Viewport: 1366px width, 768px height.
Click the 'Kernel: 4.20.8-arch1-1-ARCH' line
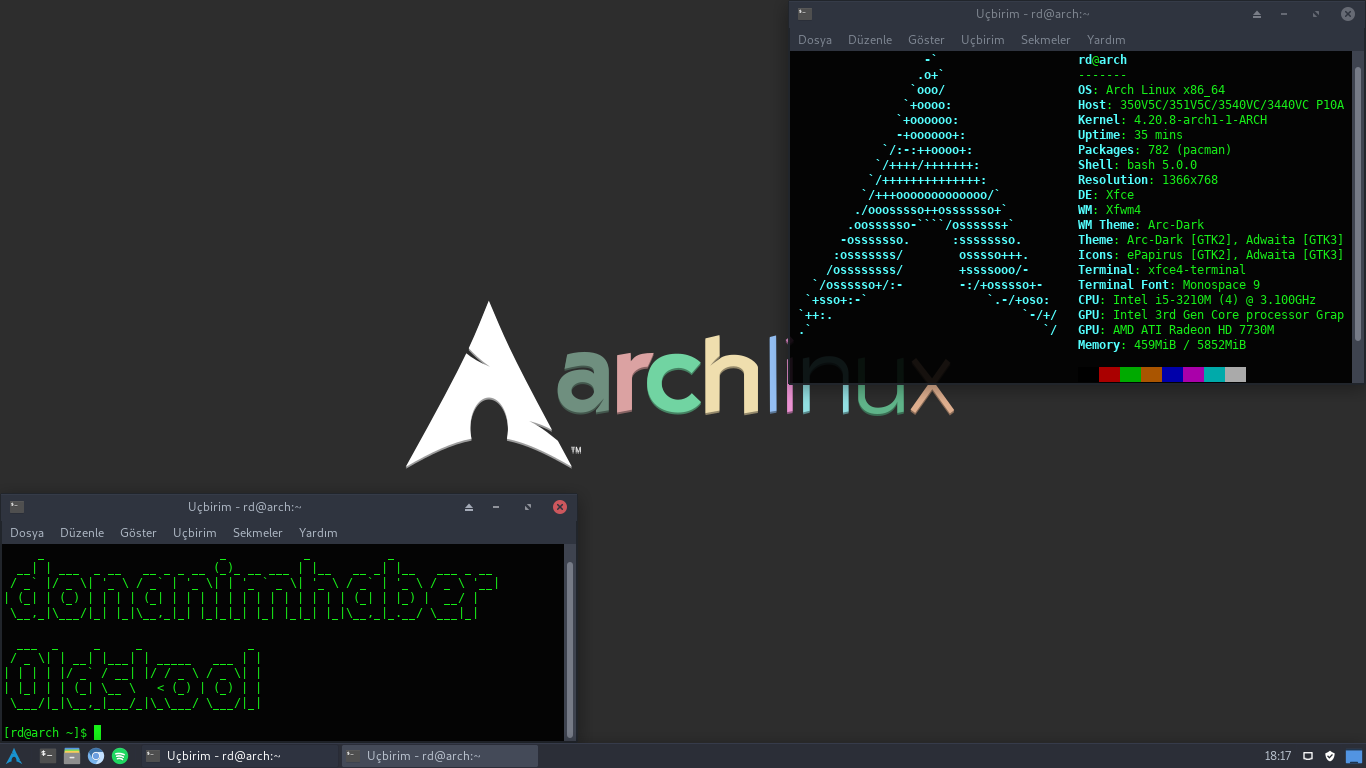pyautogui.click(x=1172, y=120)
